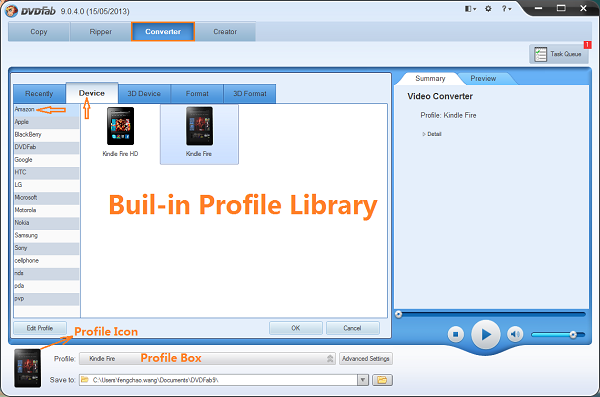
Task: Select DVDFab in the brand list
Action: 47,147
